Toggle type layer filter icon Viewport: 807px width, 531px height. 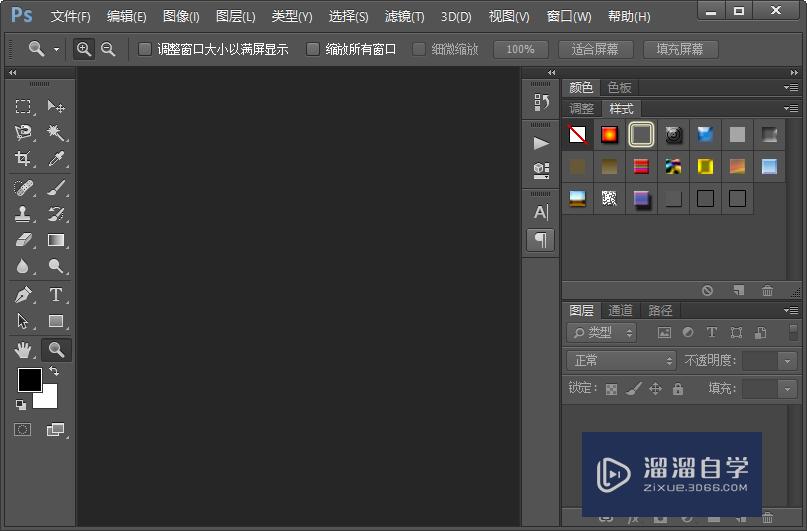pyautogui.click(x=711, y=332)
